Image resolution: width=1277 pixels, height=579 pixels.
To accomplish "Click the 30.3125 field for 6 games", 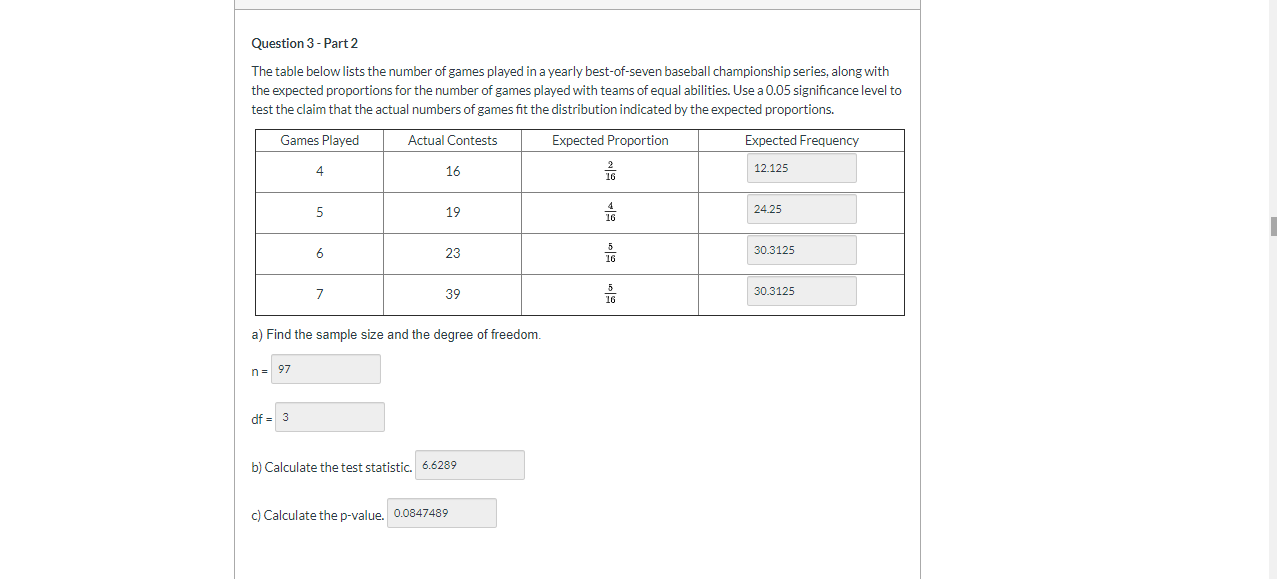I will click(x=800, y=249).
